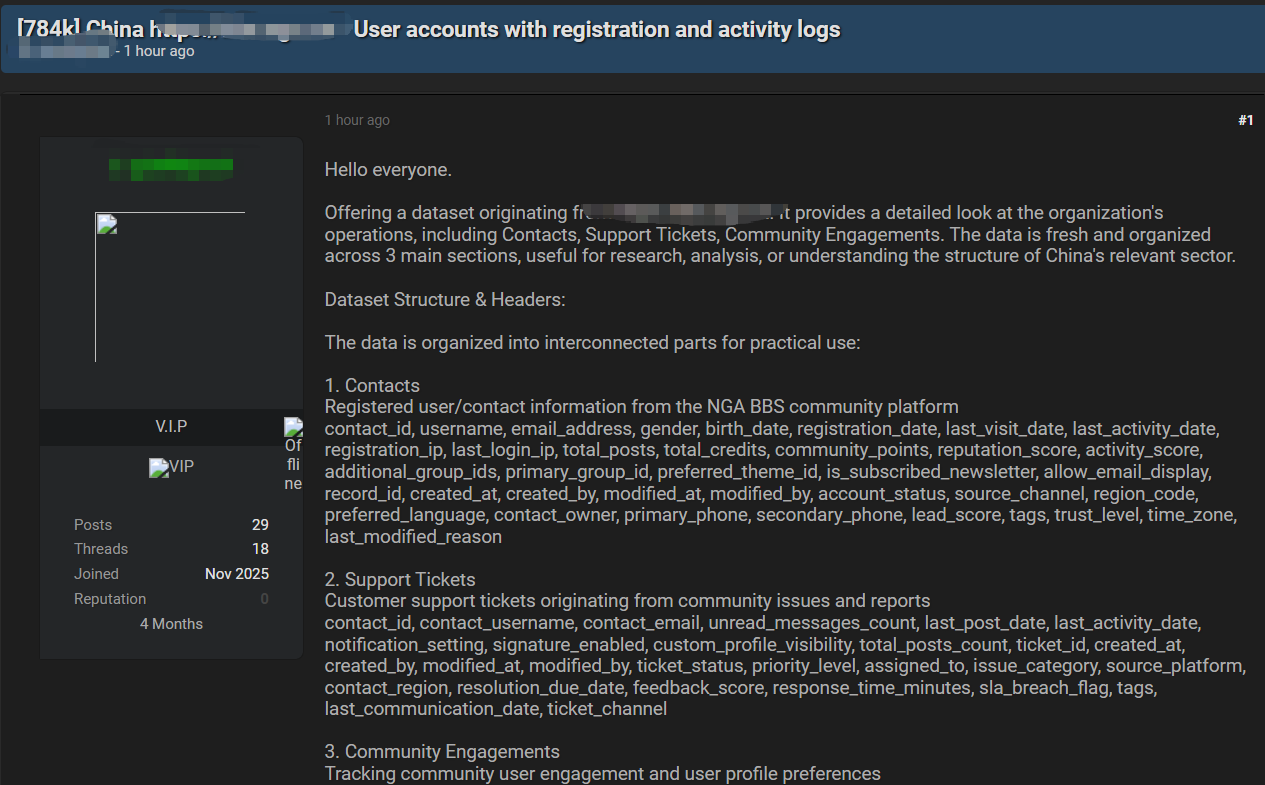Open the #1 post permalink
The image size is (1265, 785).
click(1245, 120)
